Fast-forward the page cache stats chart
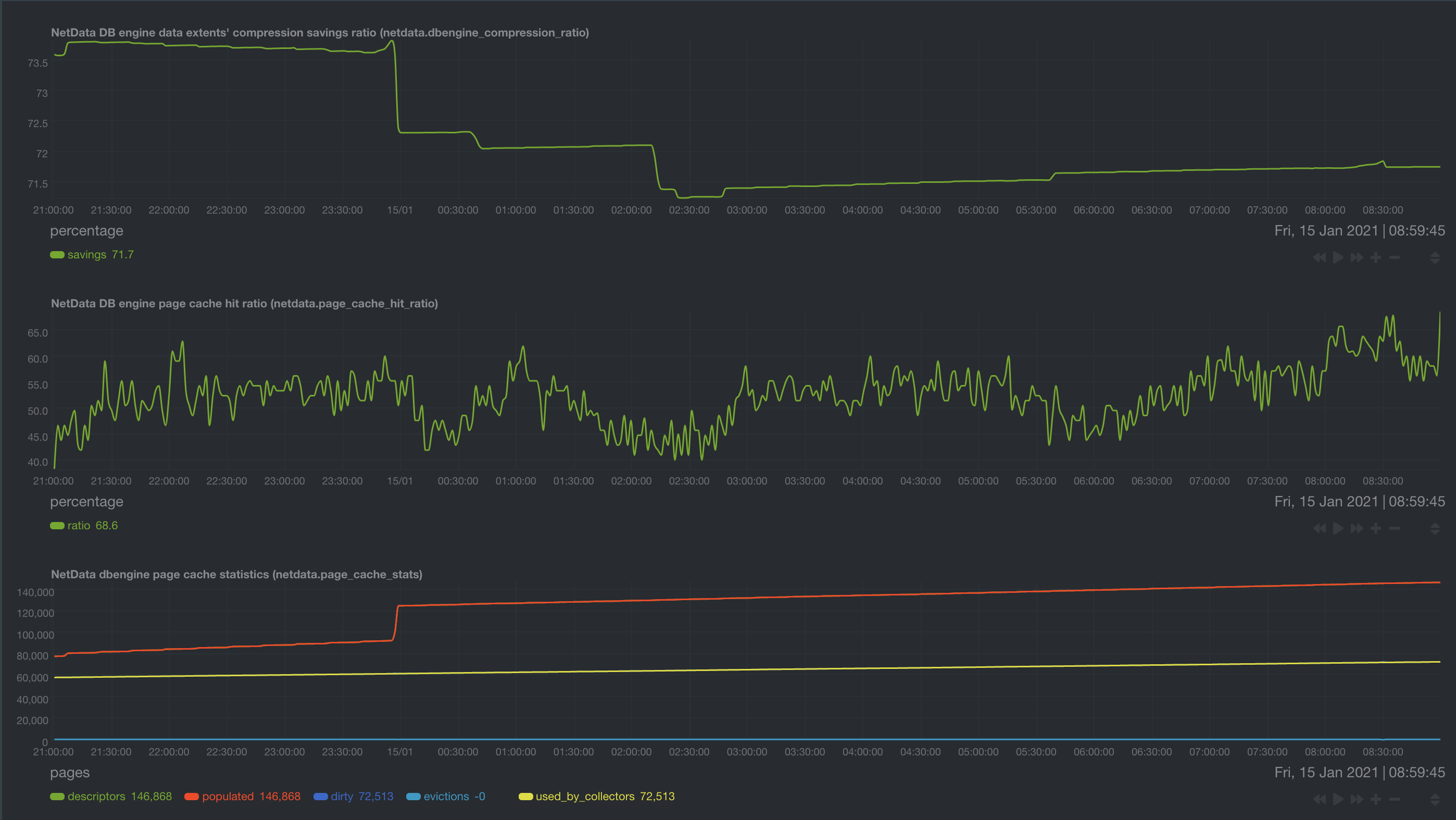This screenshot has width=1456, height=820. click(1357, 799)
